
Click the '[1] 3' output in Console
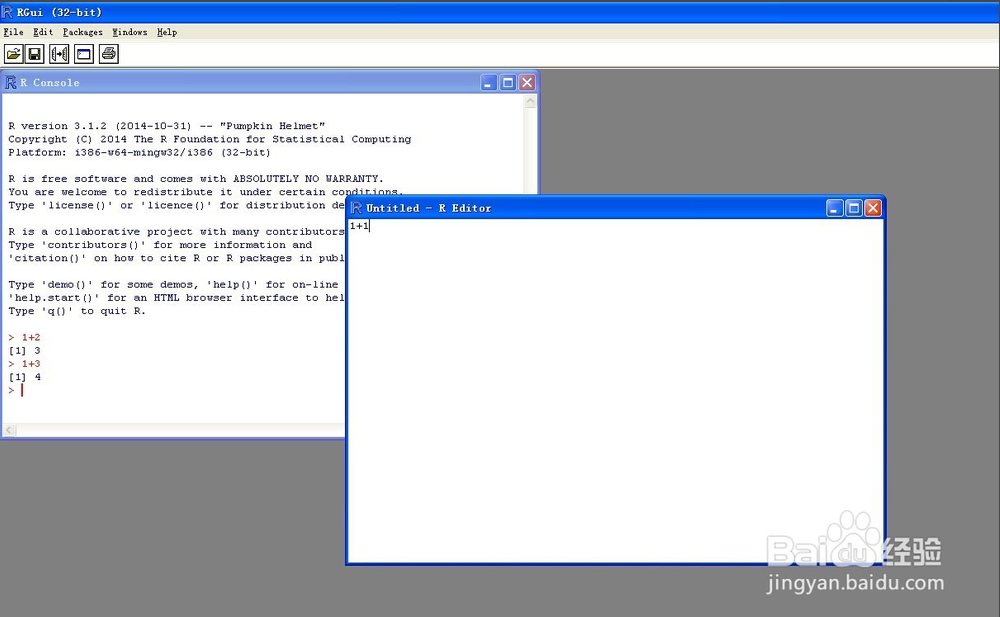pos(24,351)
